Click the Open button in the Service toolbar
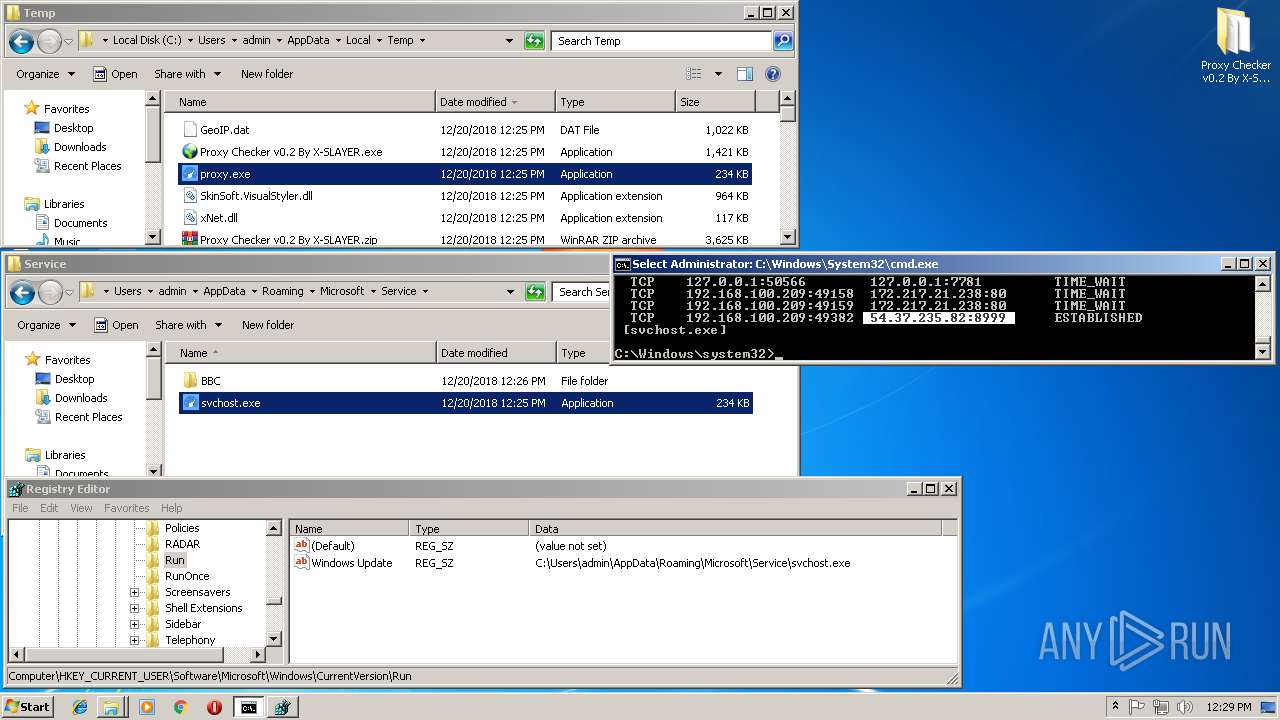Viewport: 1280px width, 720px height. tap(116, 325)
